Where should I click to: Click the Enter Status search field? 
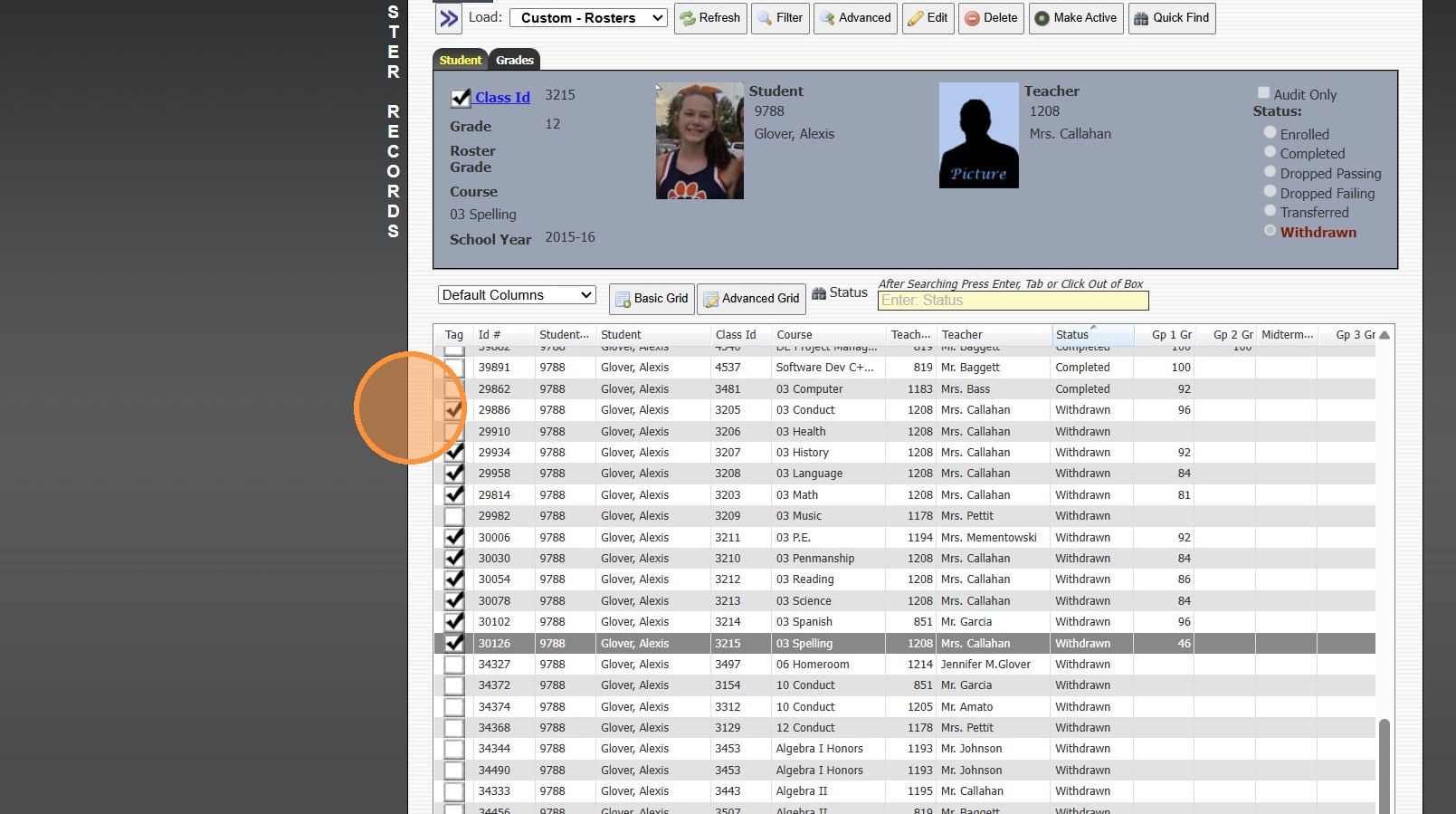pos(1013,301)
